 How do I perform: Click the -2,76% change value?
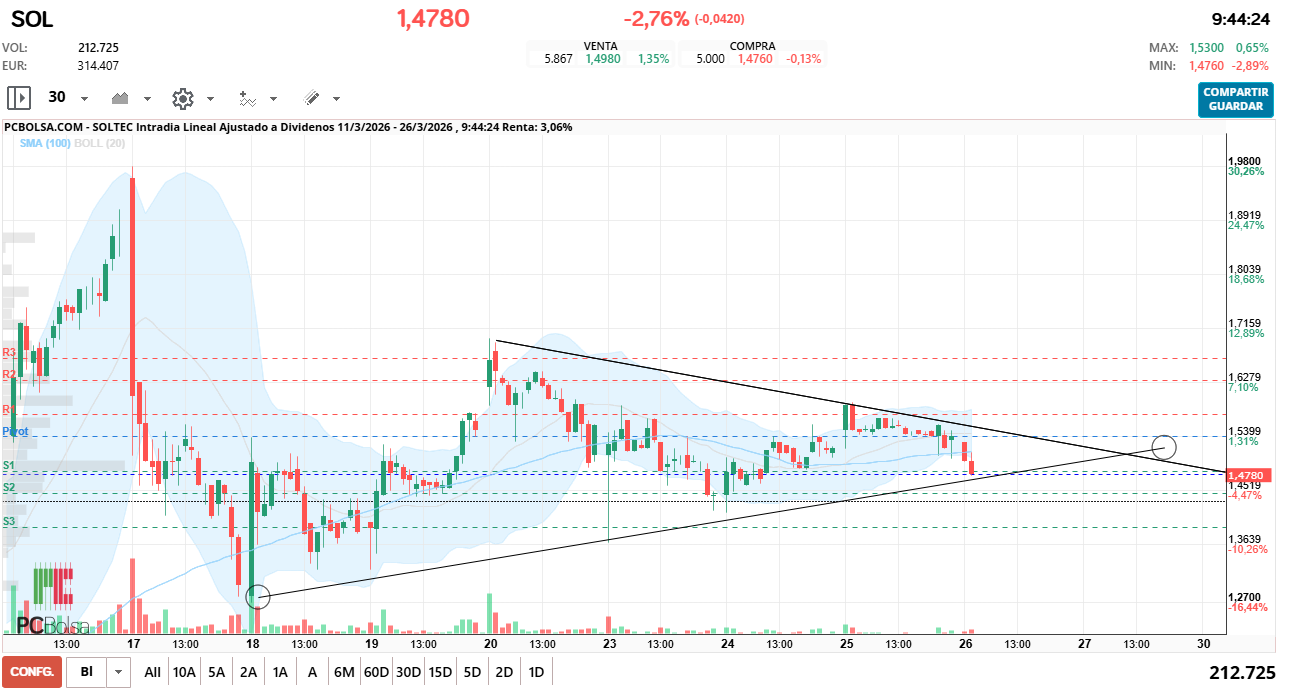point(656,18)
